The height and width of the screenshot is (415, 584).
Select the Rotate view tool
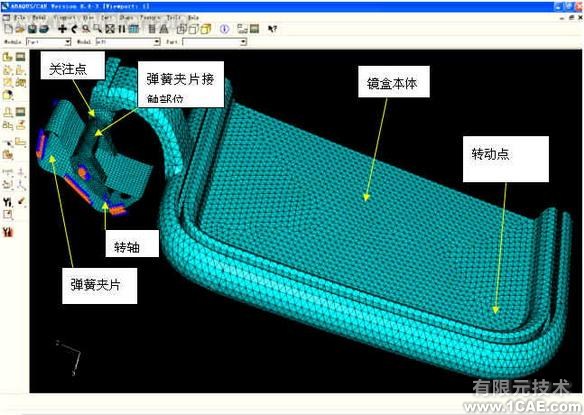tap(74, 29)
